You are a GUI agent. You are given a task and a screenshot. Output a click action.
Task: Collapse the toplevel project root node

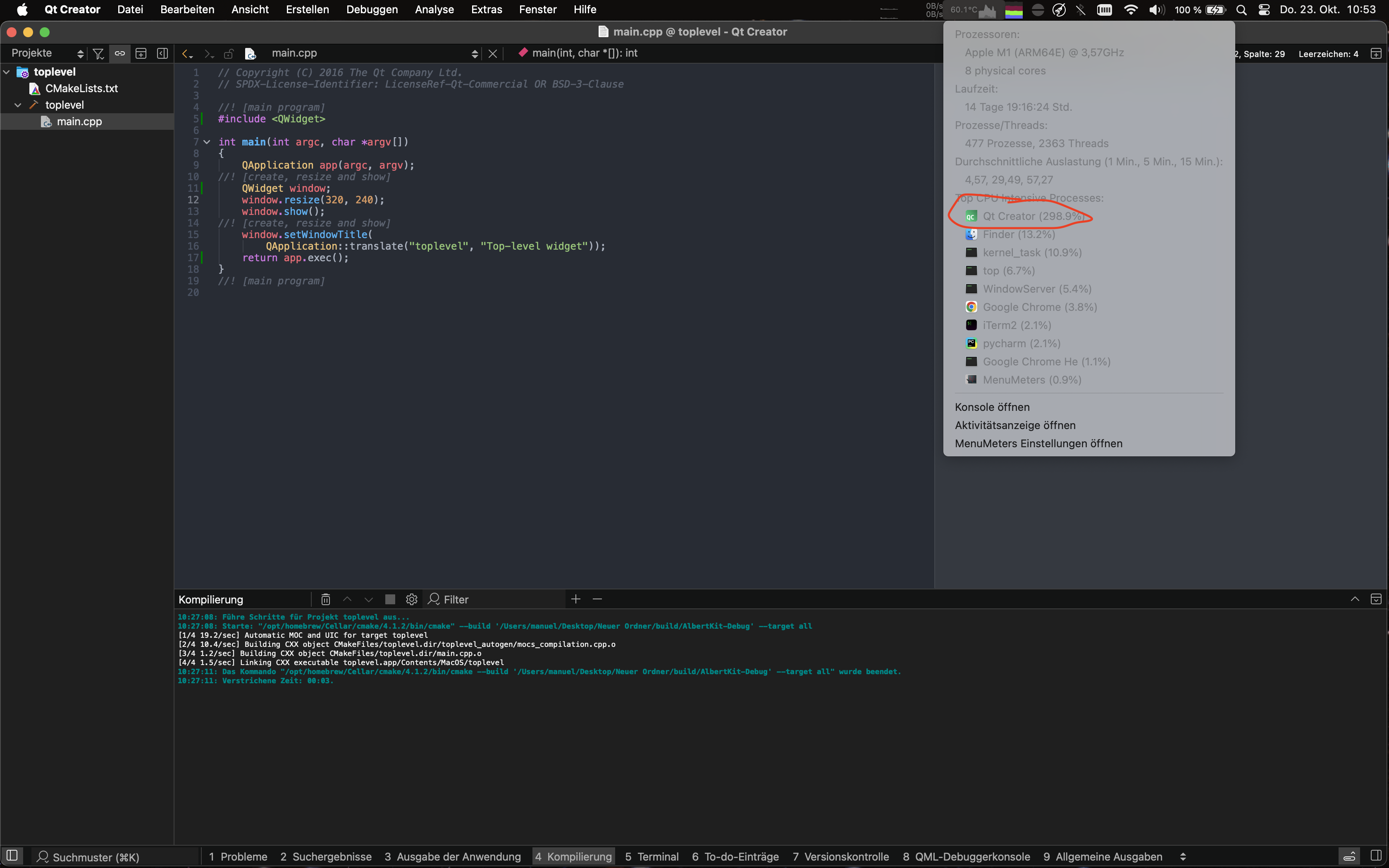(x=7, y=72)
